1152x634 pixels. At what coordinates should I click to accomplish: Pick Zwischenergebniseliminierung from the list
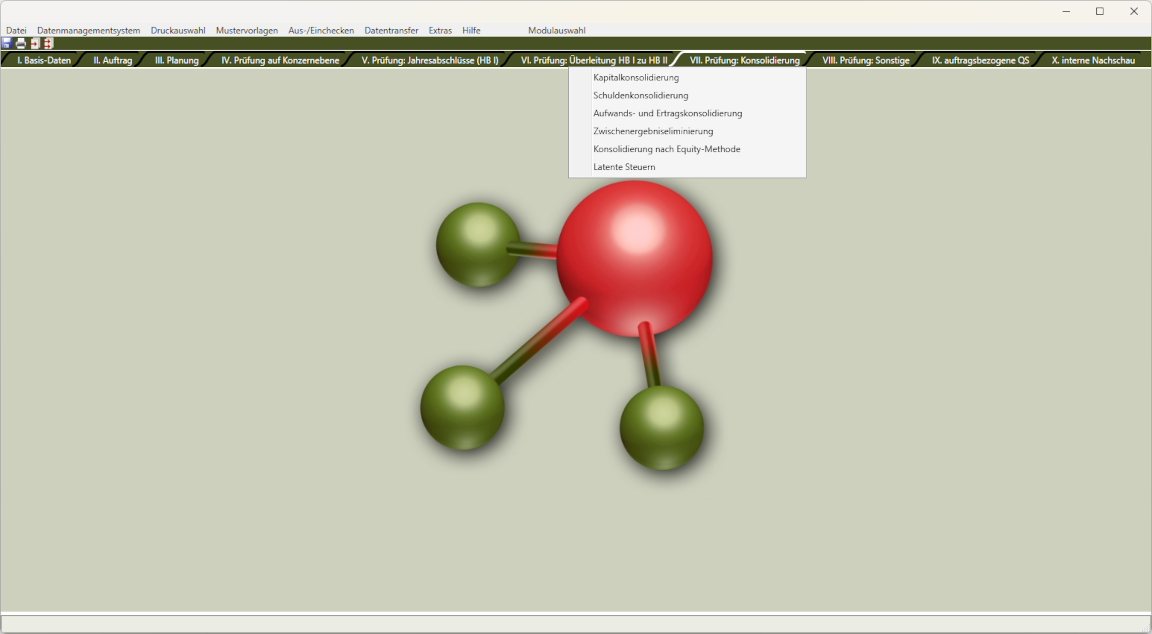653,131
